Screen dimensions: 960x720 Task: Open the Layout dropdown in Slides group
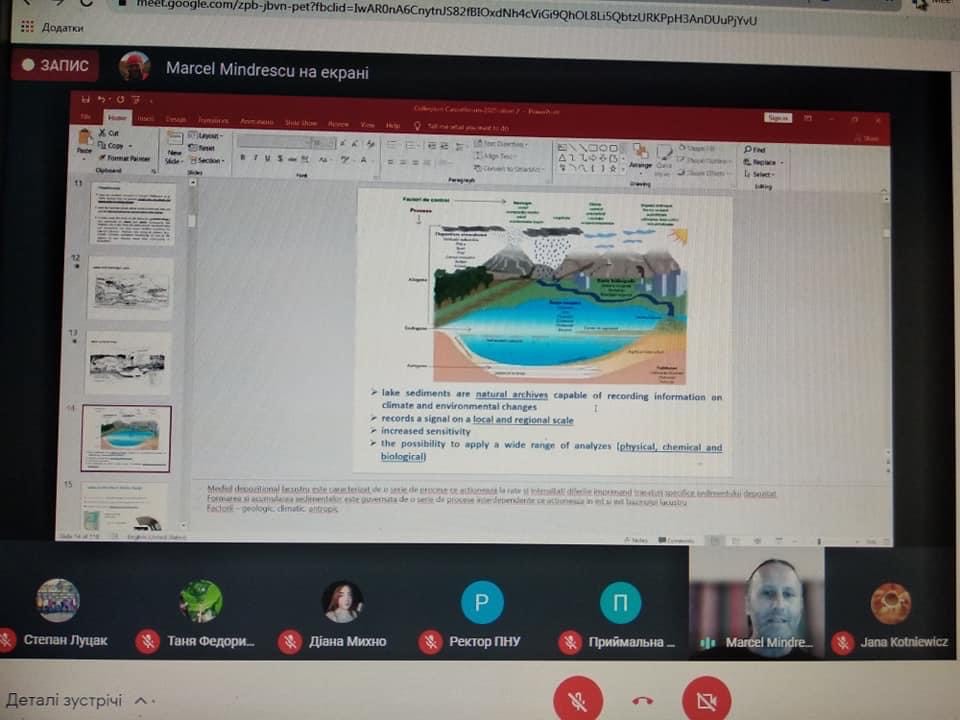click(210, 135)
